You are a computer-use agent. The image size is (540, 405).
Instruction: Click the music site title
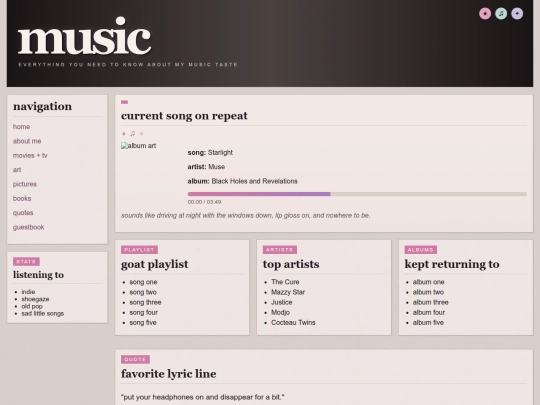(84, 37)
